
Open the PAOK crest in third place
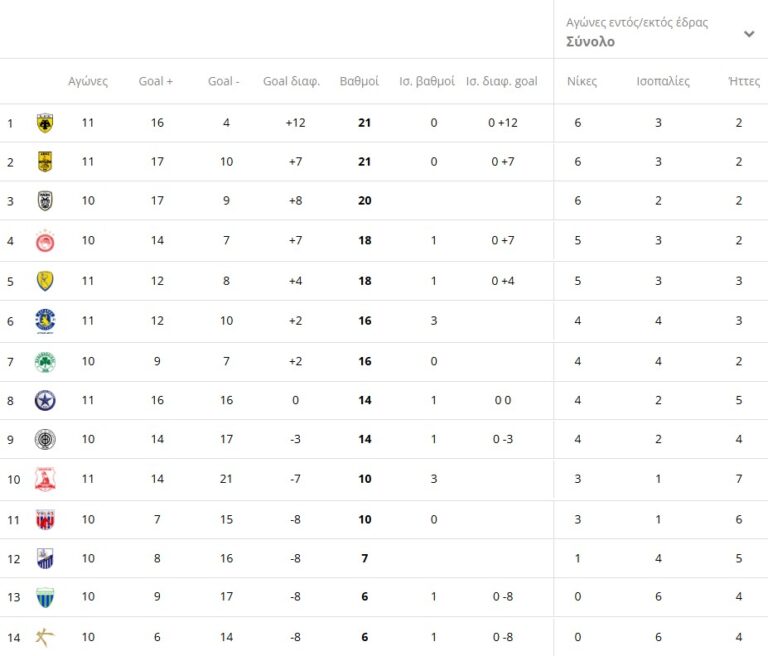pos(45,201)
